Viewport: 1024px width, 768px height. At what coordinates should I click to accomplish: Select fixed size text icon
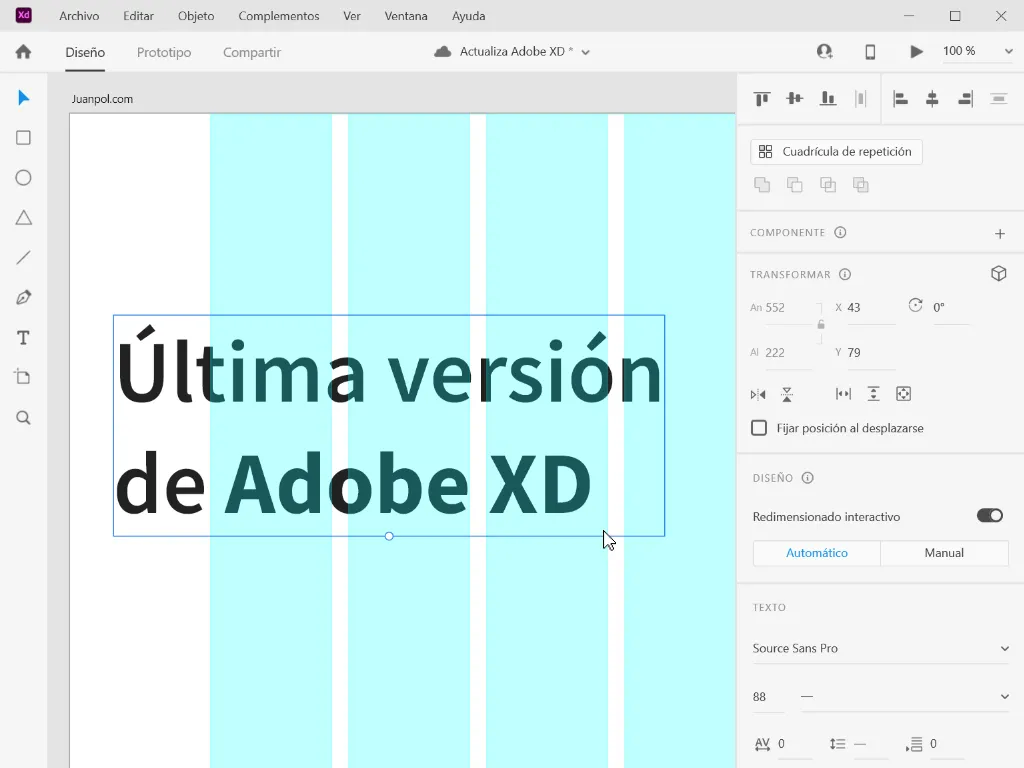[903, 394]
